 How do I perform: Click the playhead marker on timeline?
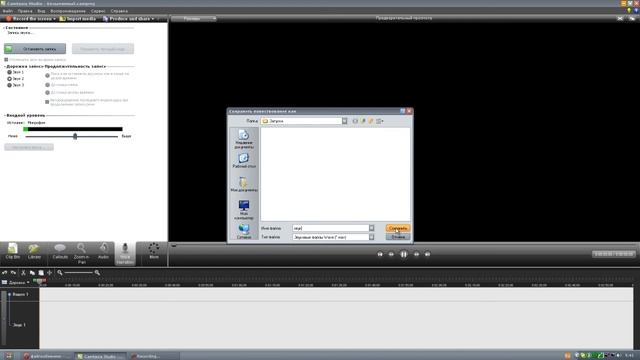coord(40,281)
